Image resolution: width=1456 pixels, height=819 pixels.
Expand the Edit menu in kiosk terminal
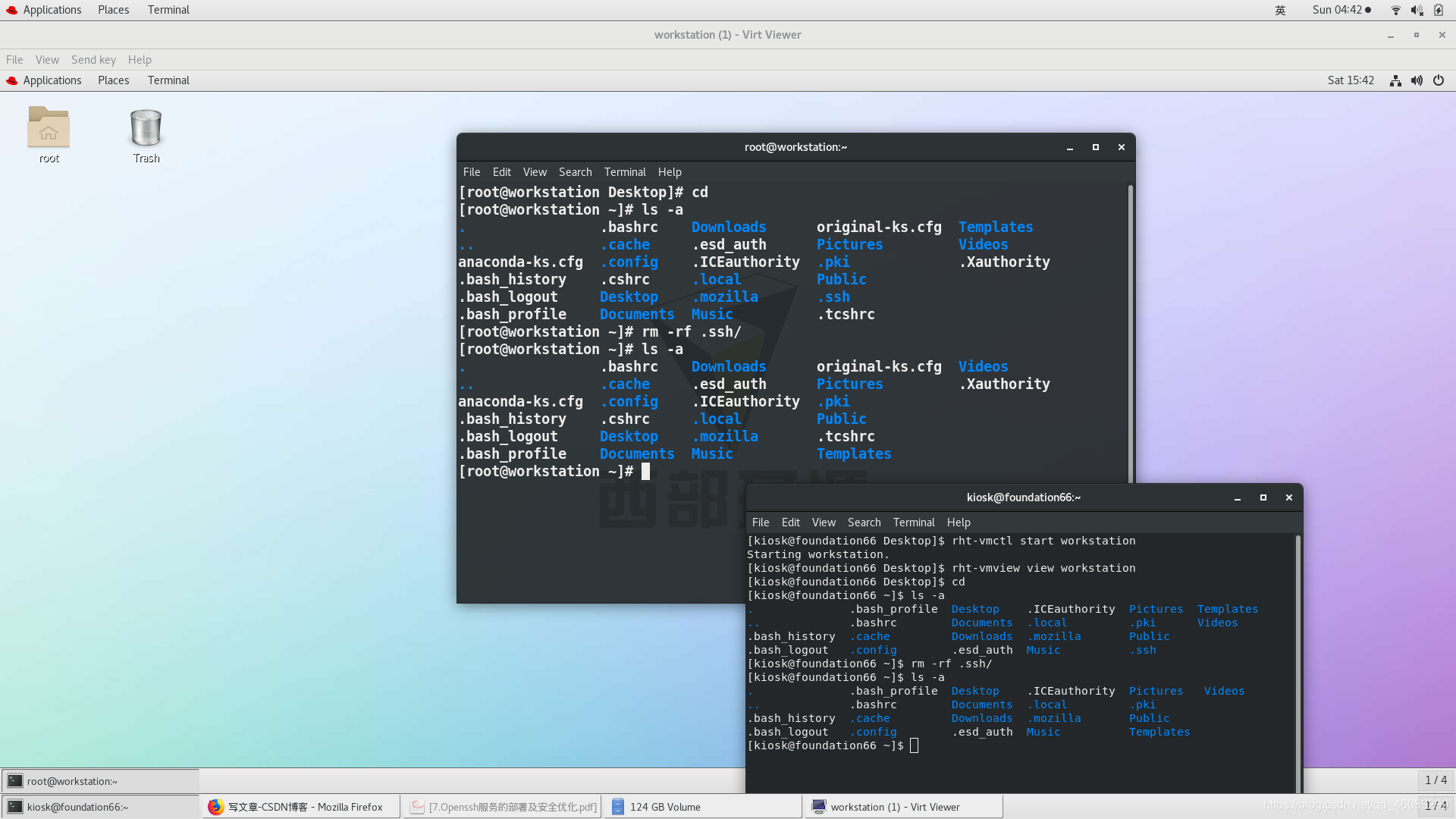[791, 522]
